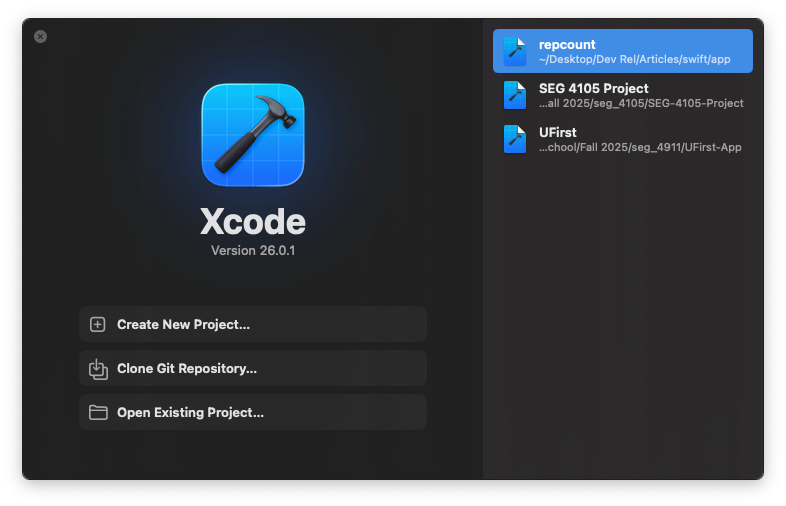Click the Xcode title text

[x=253, y=221]
